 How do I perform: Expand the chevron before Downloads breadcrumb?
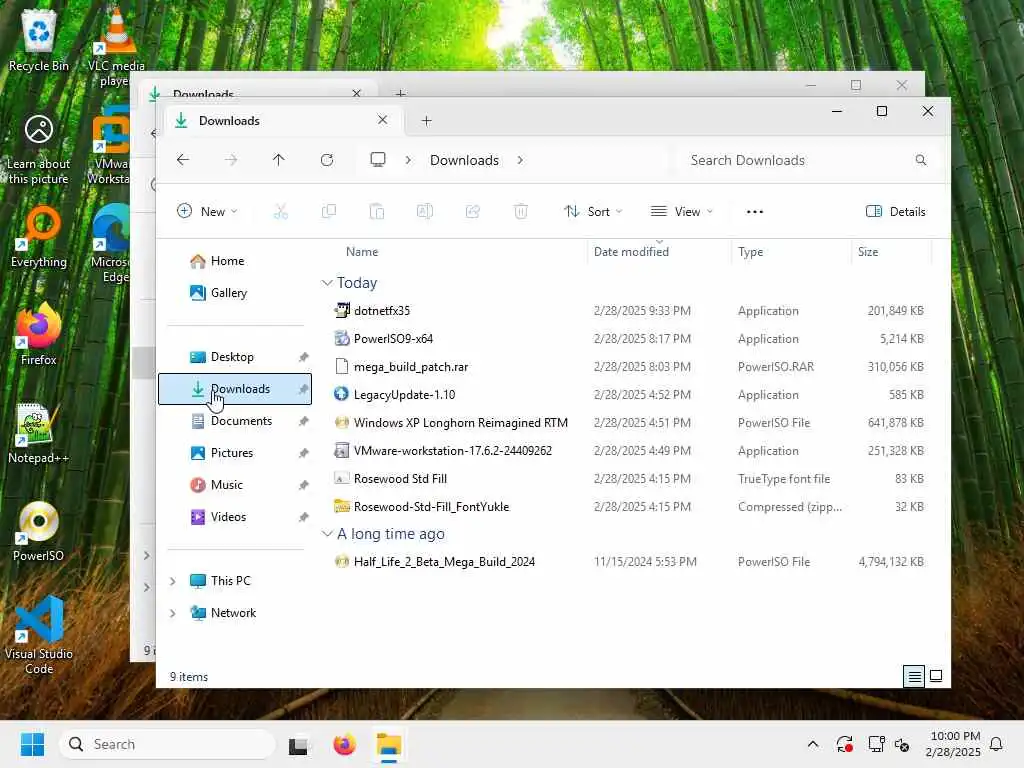pyautogui.click(x=408, y=160)
